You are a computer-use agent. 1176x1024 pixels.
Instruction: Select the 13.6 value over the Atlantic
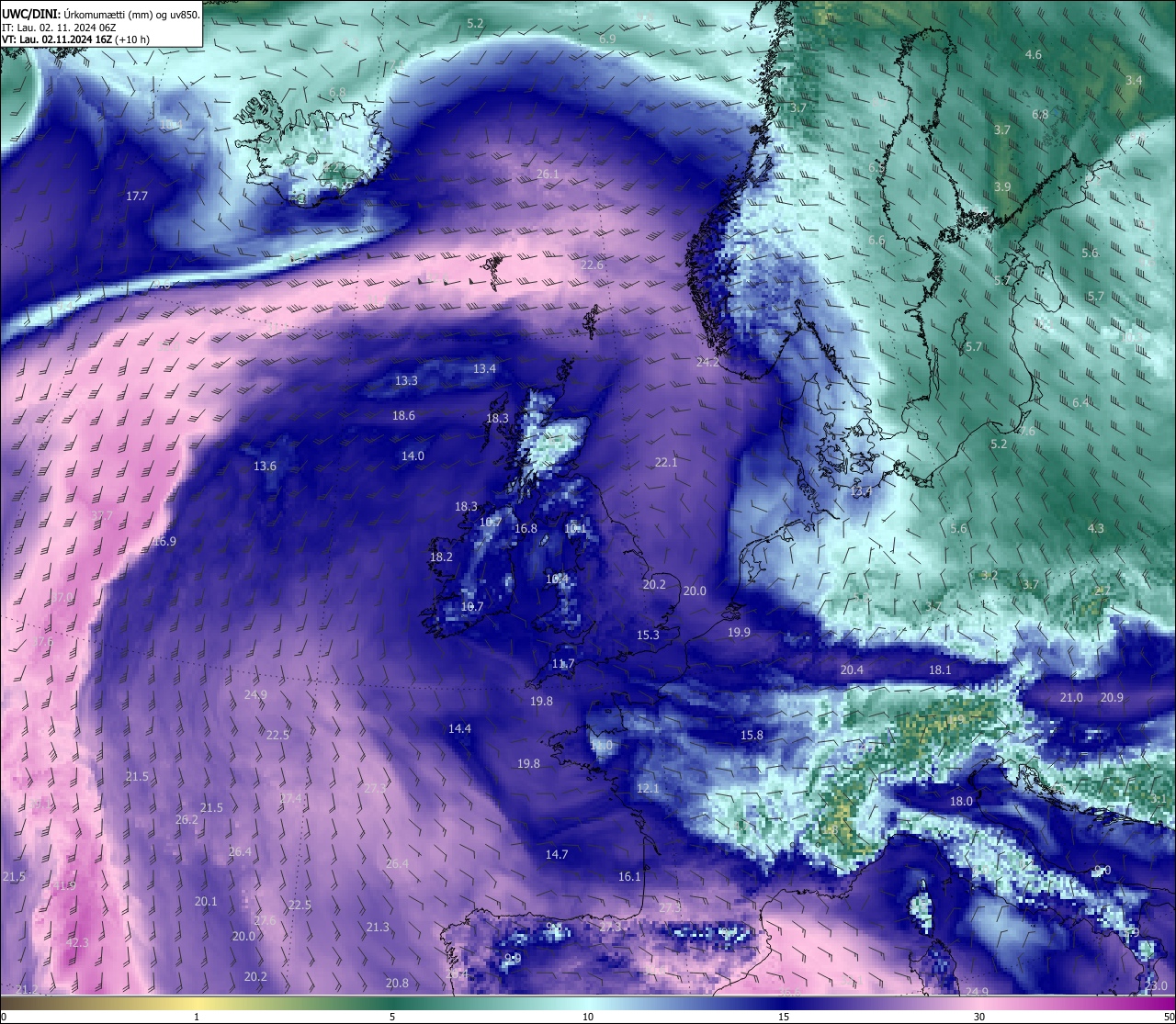[x=265, y=466]
